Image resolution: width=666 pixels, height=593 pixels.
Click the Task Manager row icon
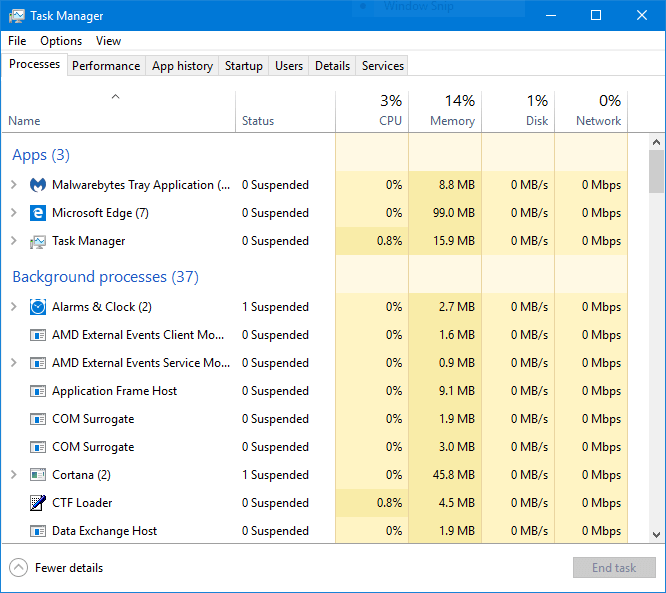pyautogui.click(x=38, y=241)
